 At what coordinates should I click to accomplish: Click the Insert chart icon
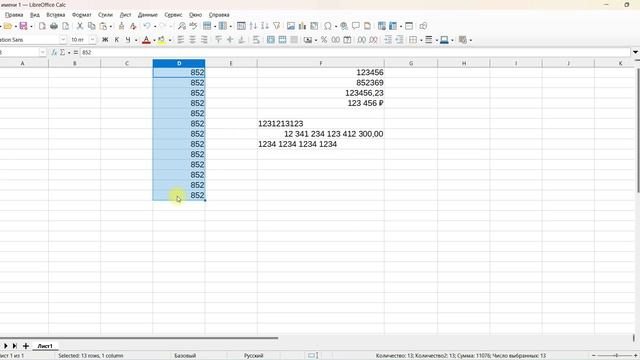tap(302, 26)
